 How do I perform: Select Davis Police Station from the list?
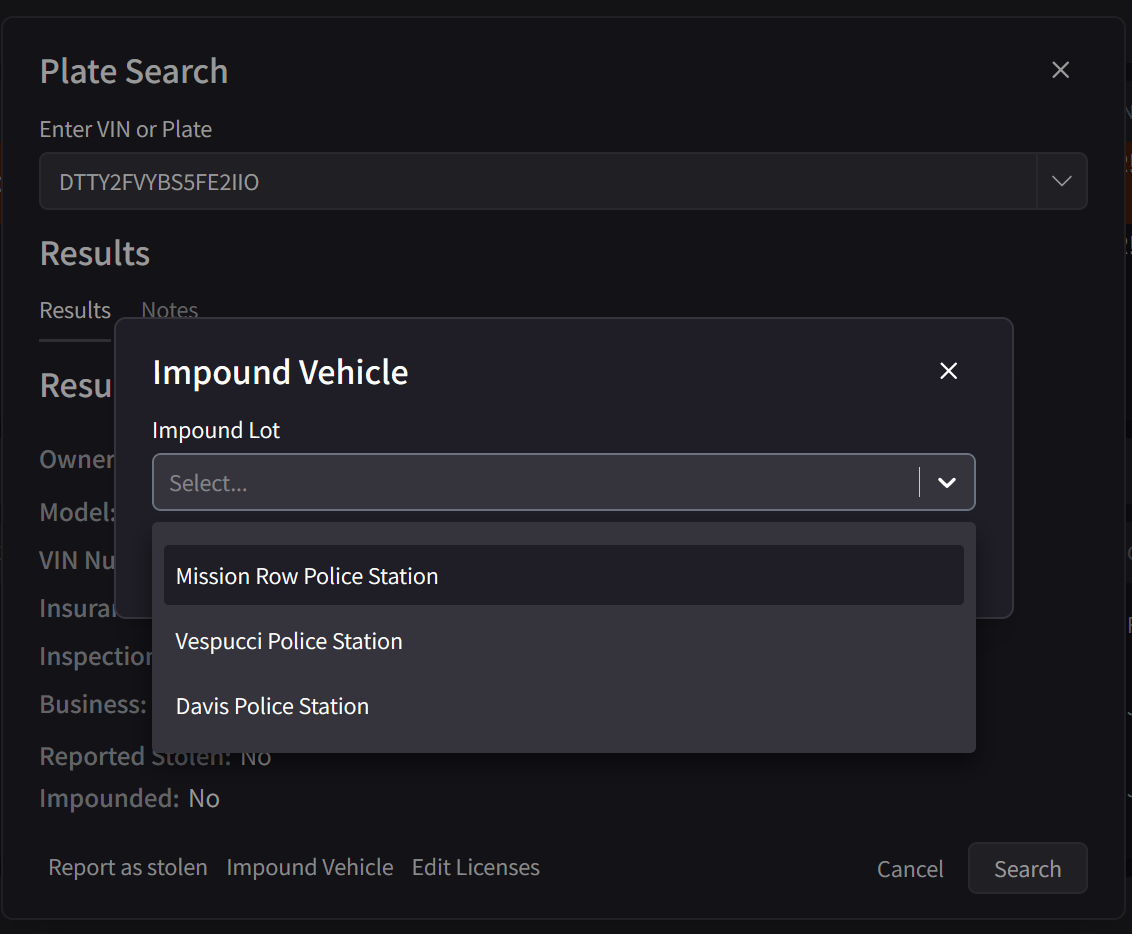coord(272,705)
